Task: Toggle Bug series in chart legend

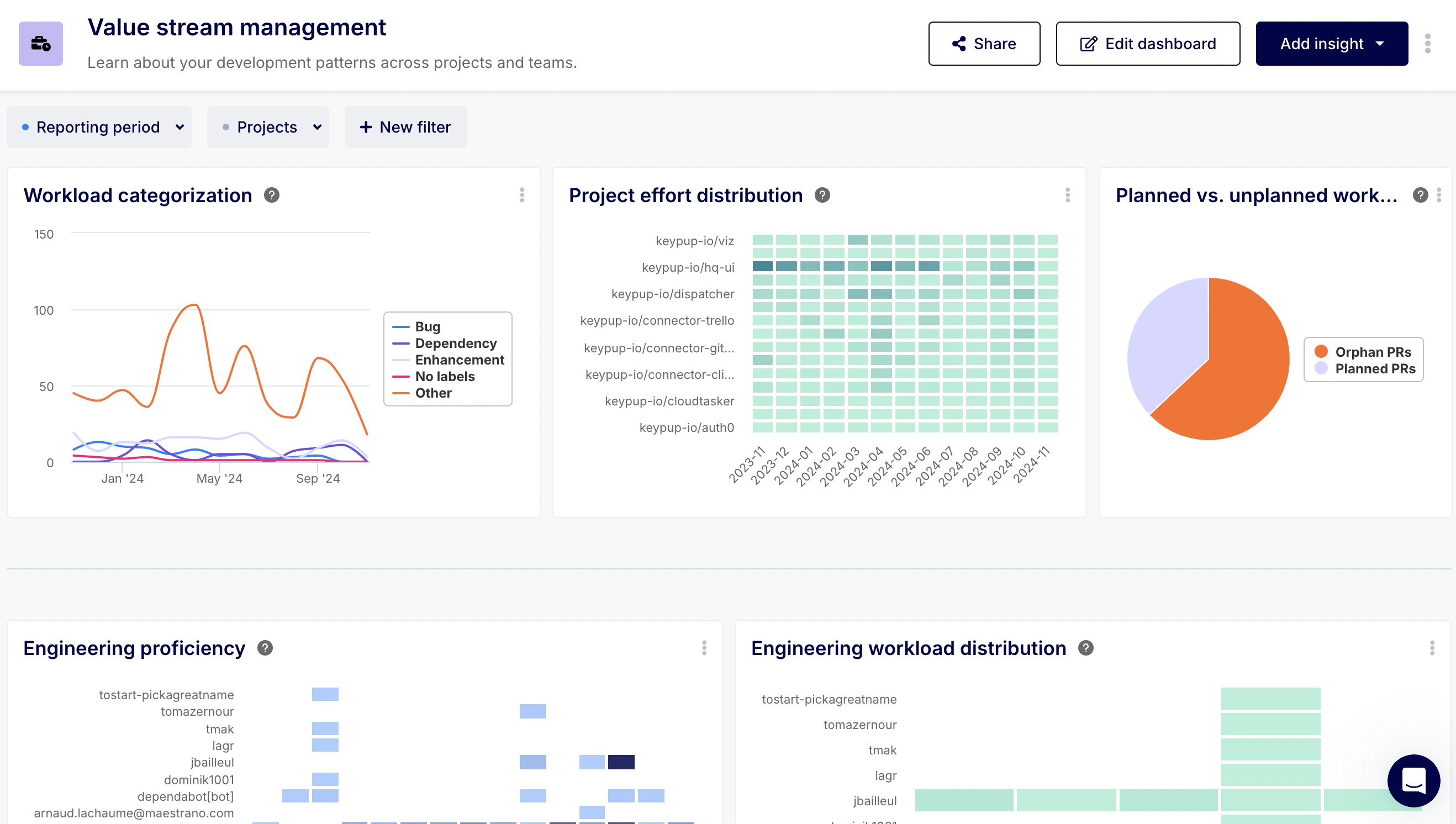Action: click(427, 326)
